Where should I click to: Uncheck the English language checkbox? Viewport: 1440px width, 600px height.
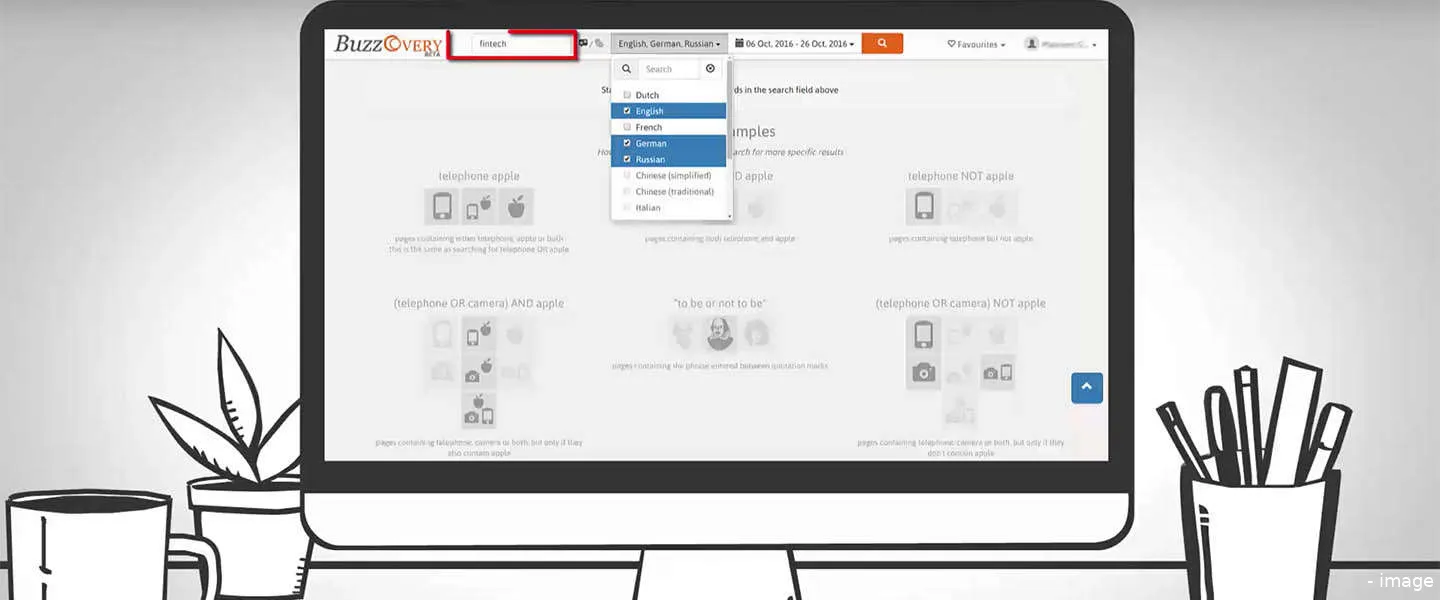(x=627, y=111)
